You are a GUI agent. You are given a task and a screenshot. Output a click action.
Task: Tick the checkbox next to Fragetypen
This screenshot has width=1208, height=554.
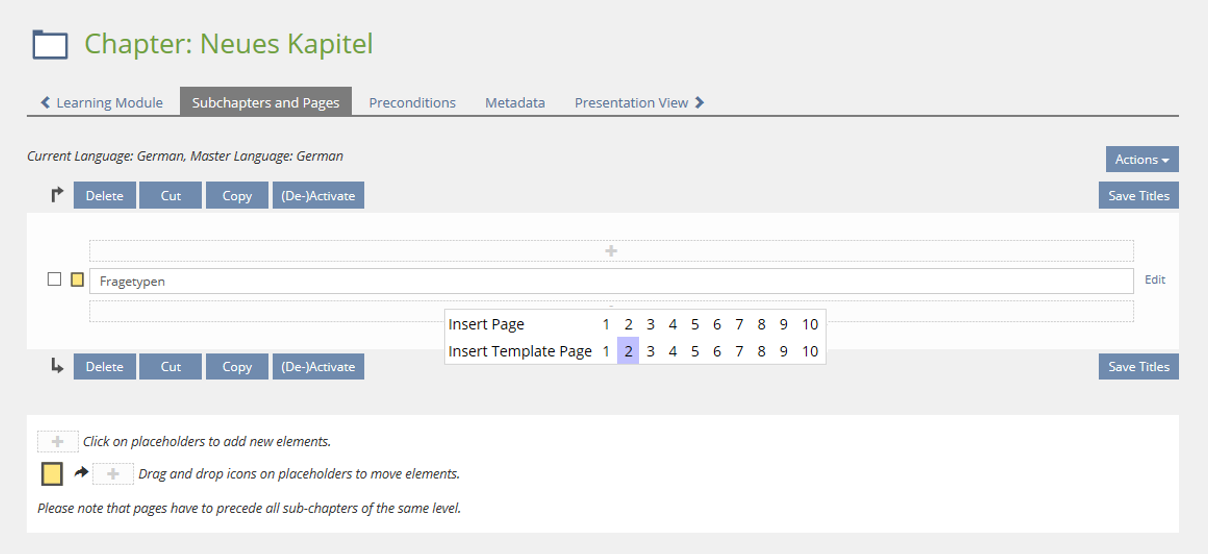[55, 280]
